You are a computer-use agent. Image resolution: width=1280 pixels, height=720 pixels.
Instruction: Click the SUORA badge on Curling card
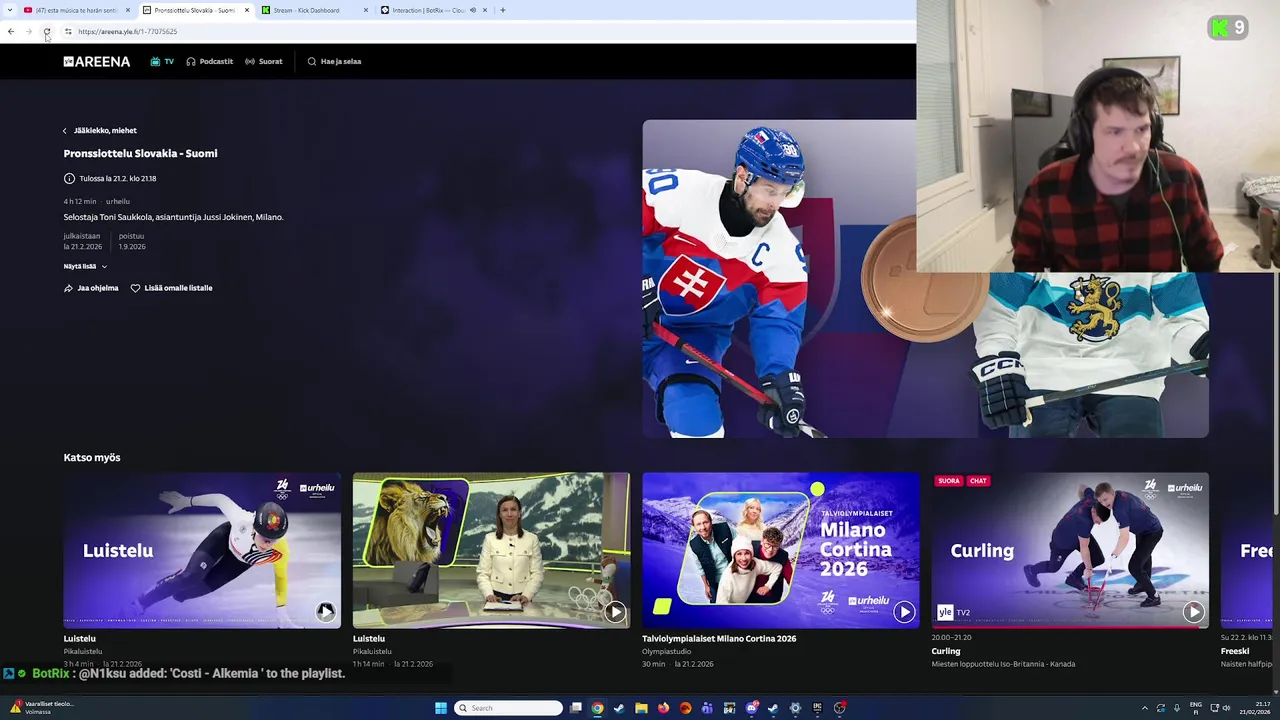(949, 481)
